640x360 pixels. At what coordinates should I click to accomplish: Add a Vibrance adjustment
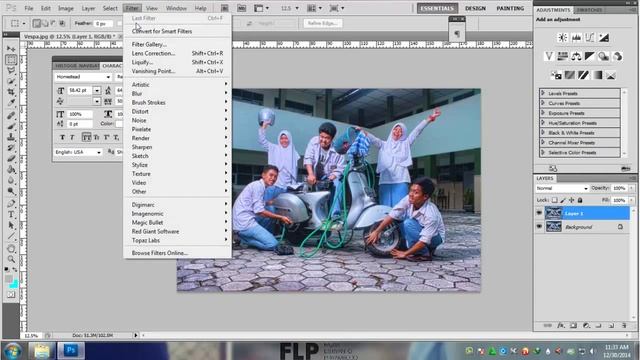[x=549, y=56]
